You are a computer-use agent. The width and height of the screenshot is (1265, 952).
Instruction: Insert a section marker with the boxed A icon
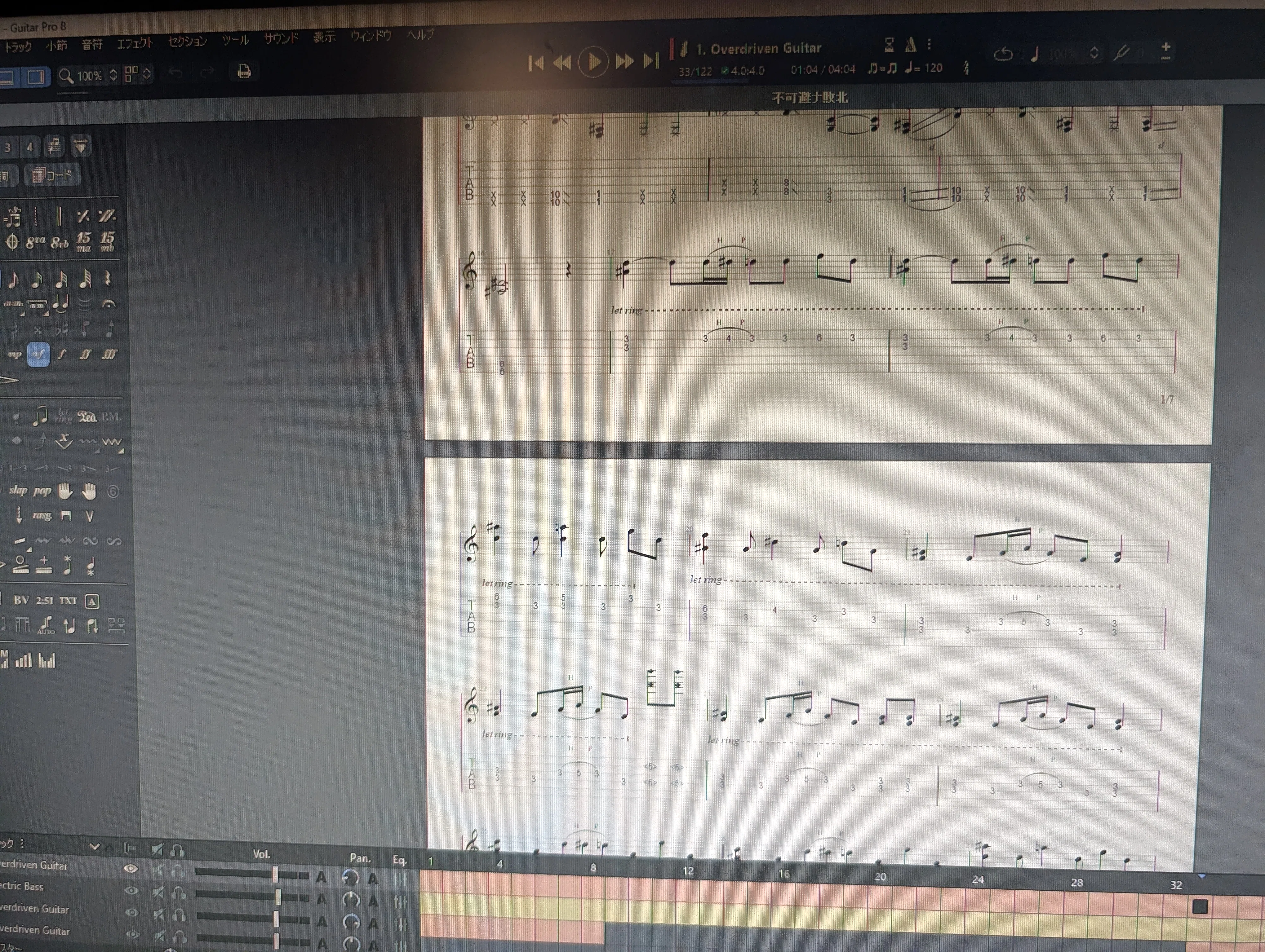pyautogui.click(x=92, y=601)
